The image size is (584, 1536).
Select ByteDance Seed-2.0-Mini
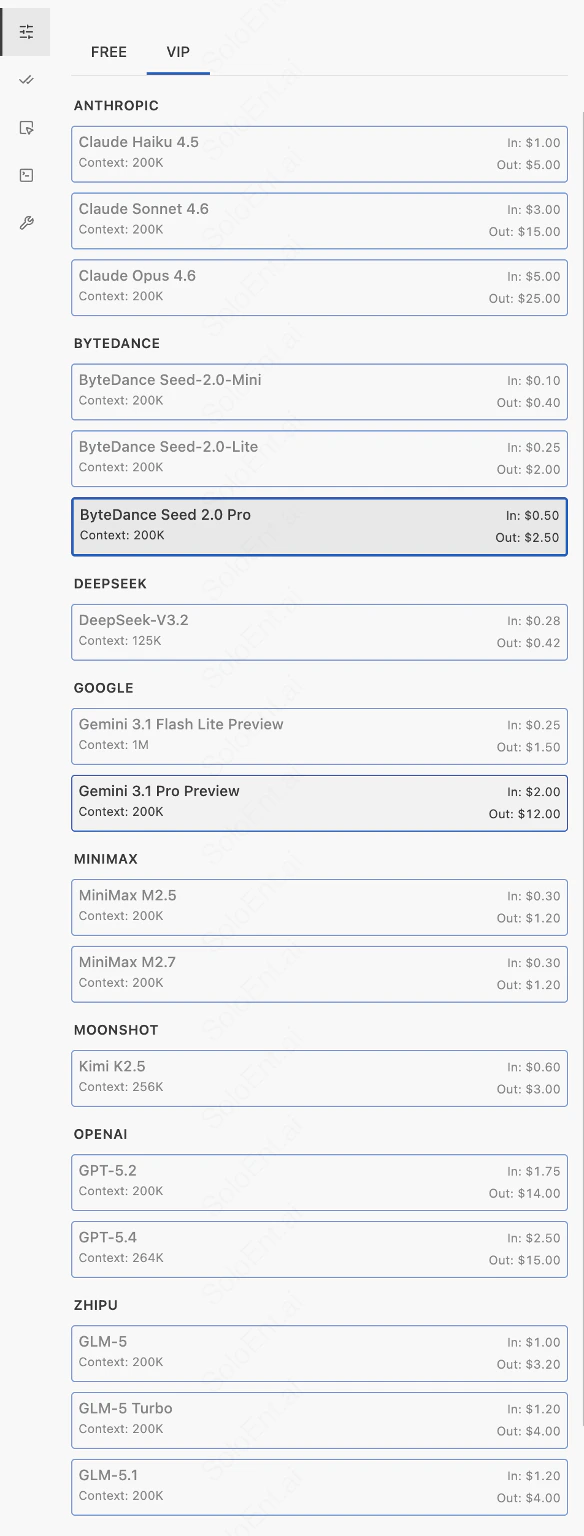pos(319,391)
